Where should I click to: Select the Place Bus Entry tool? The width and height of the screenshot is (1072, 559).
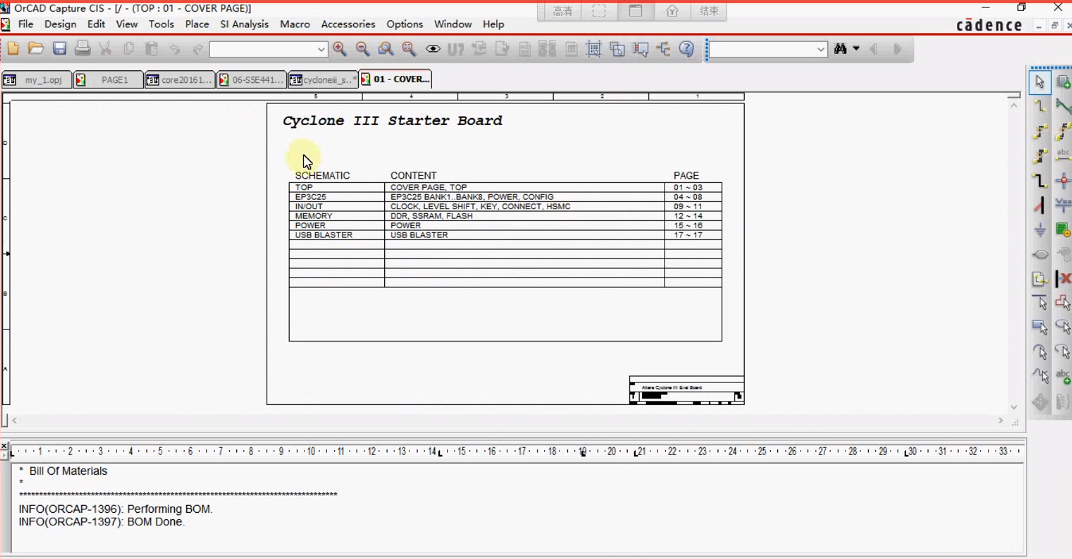point(1040,205)
